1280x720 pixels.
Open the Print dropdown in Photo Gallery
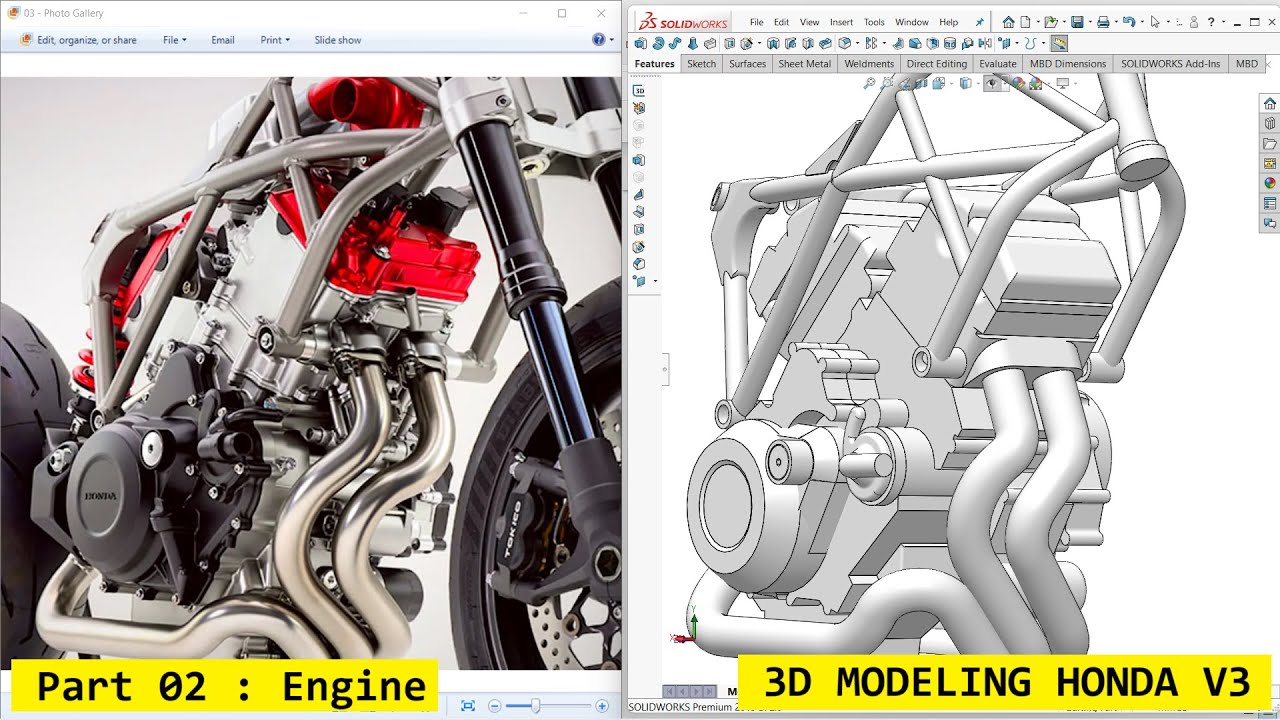275,40
